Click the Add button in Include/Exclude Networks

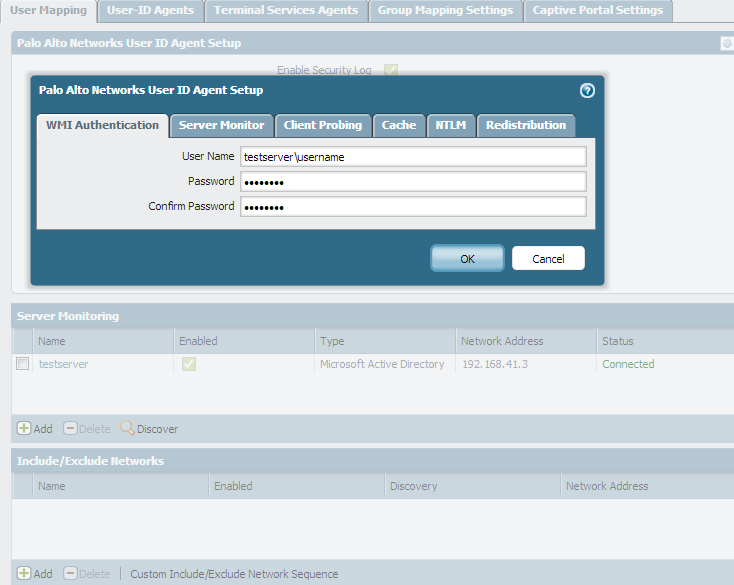point(35,574)
